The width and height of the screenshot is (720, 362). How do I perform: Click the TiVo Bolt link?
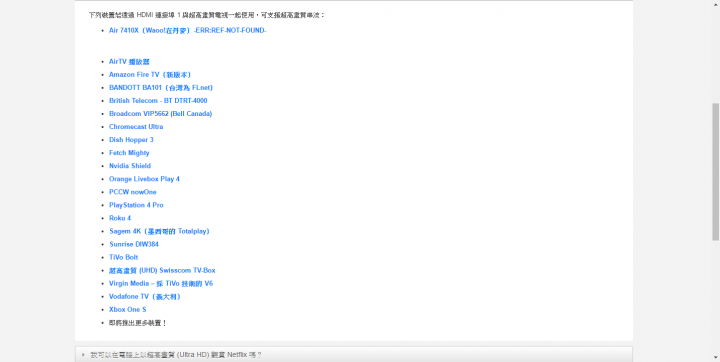tap(124, 257)
